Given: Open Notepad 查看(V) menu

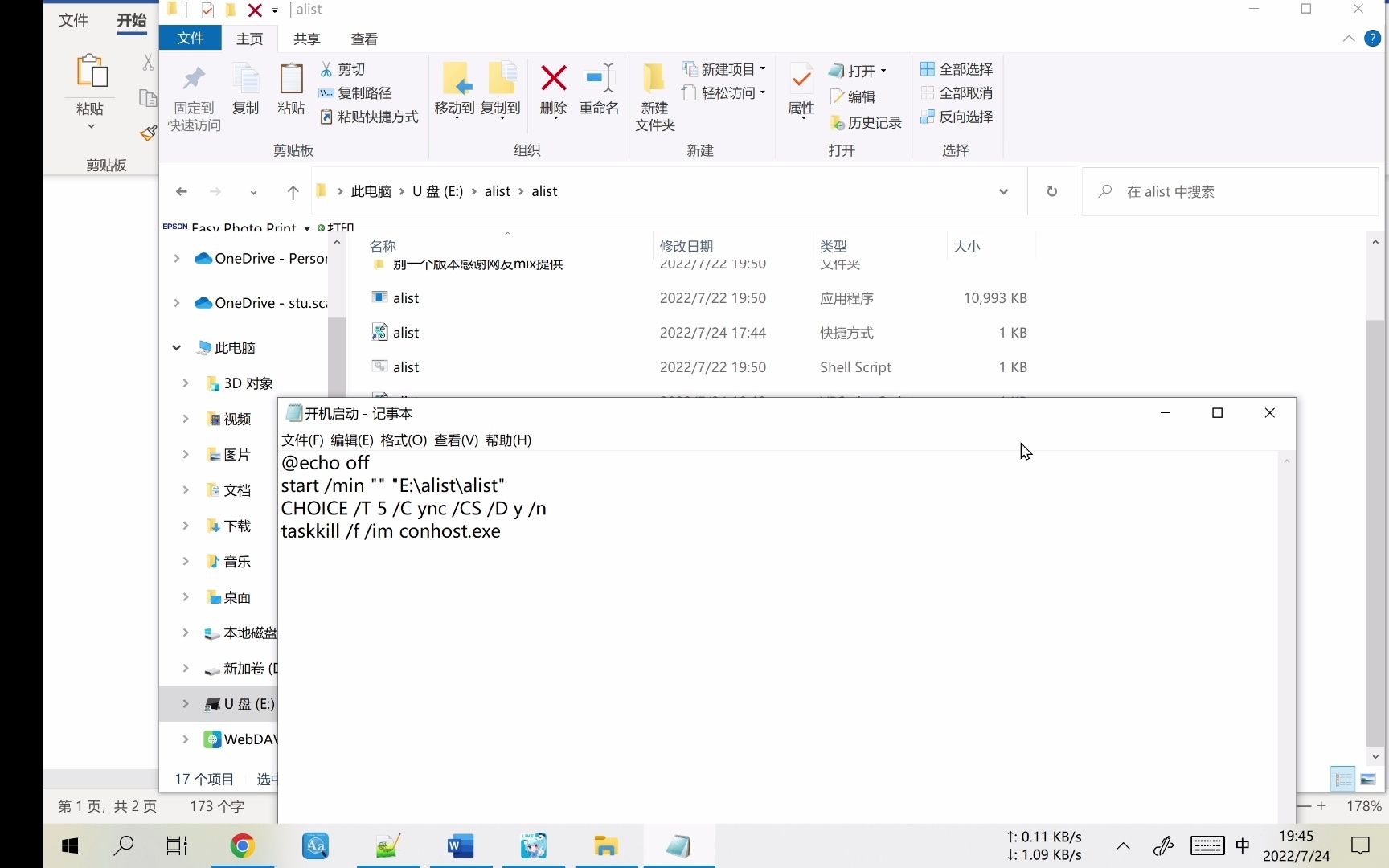Looking at the screenshot, I should (x=456, y=440).
